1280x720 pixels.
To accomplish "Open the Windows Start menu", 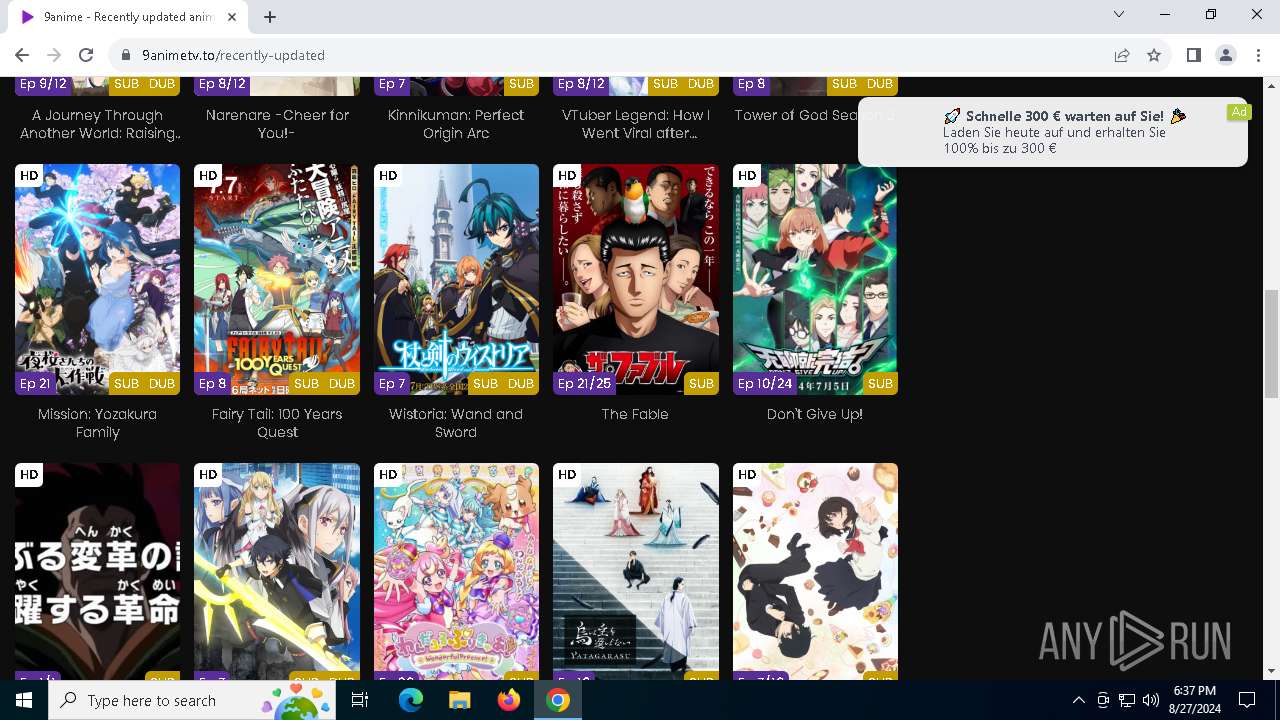I will pyautogui.click(x=24, y=700).
